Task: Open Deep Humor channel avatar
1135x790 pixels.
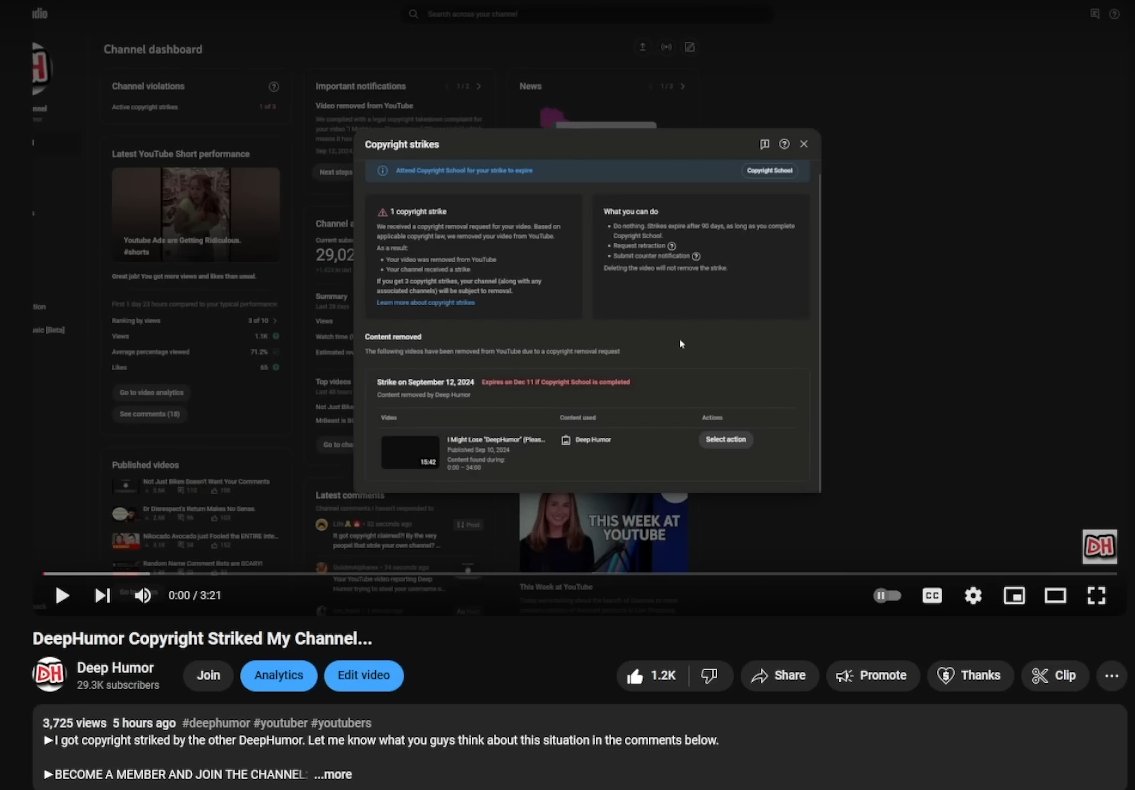Action: pyautogui.click(x=49, y=674)
